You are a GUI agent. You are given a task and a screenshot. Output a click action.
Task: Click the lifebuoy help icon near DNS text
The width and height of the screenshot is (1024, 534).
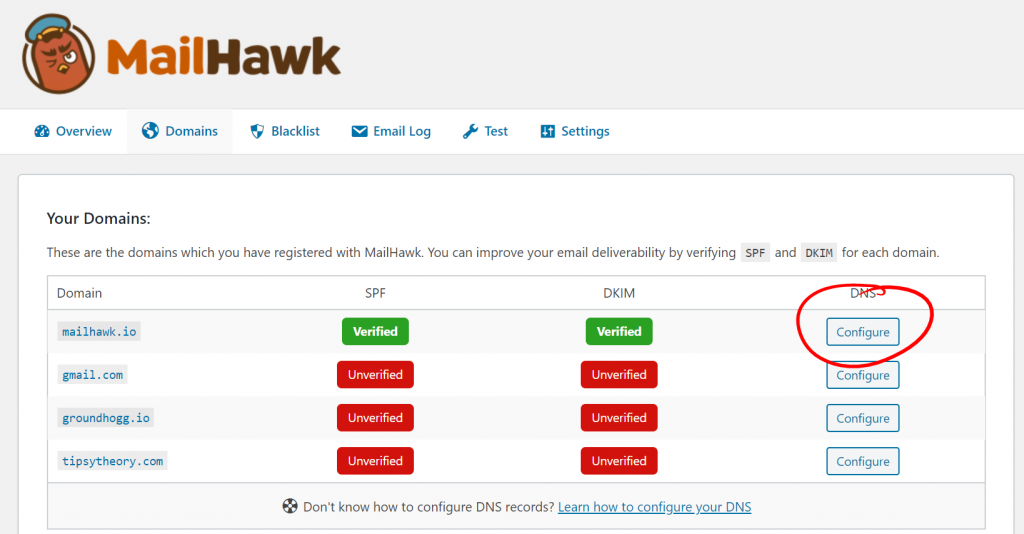pyautogui.click(x=290, y=506)
